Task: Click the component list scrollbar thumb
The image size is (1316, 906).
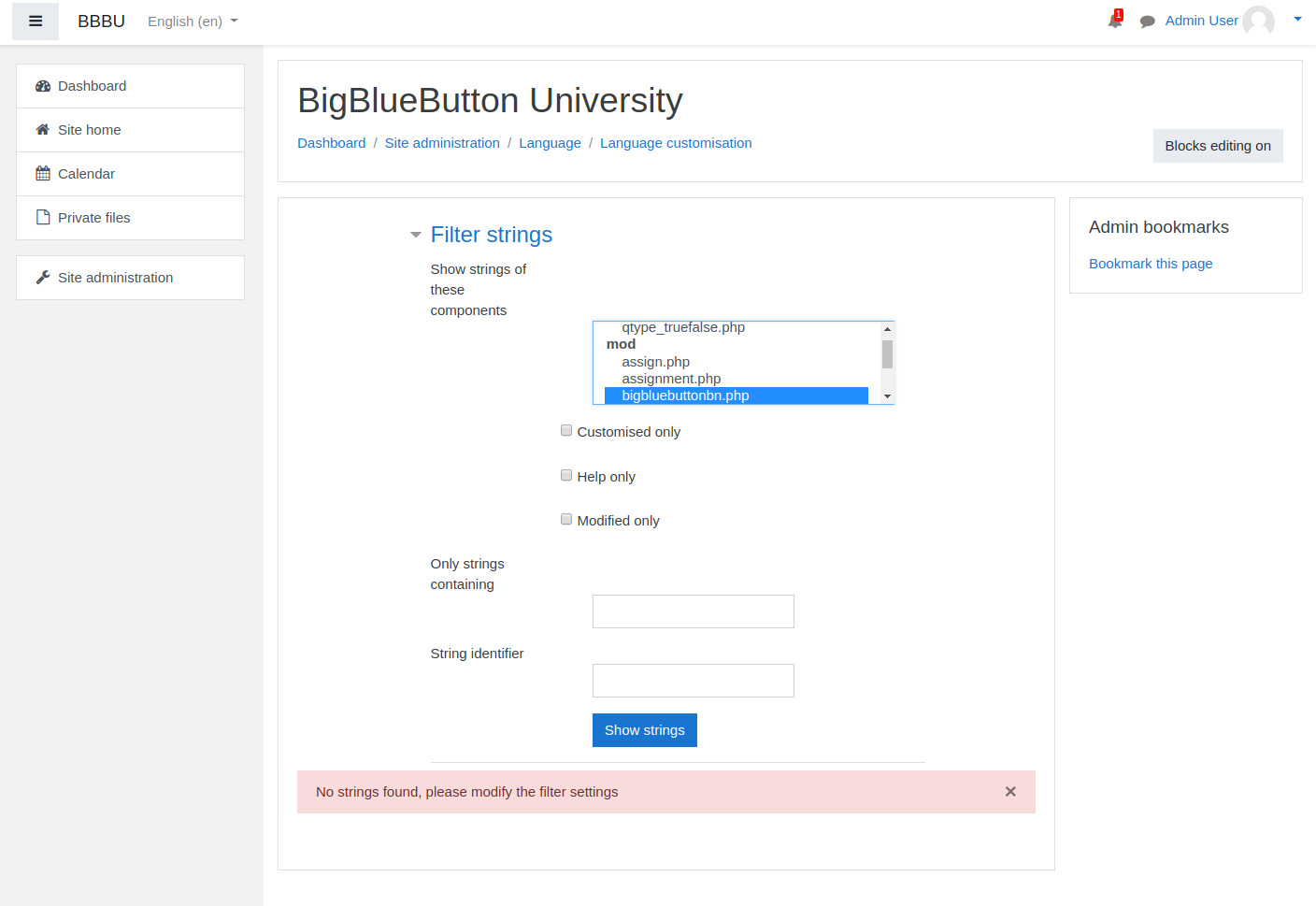Action: point(888,354)
